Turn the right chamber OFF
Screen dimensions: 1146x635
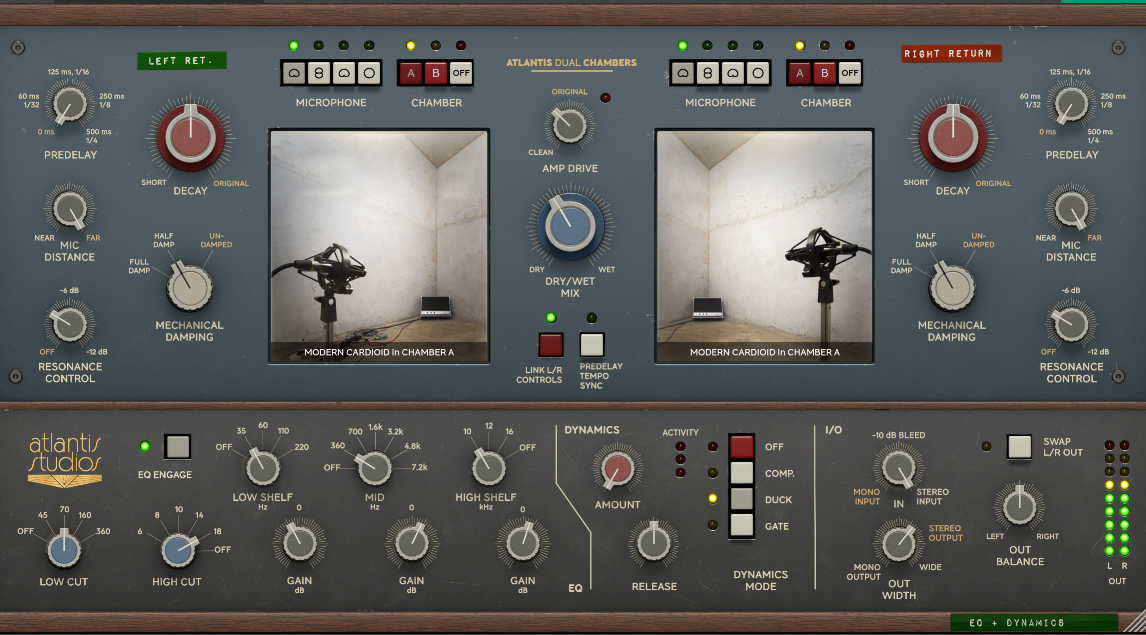(x=849, y=73)
